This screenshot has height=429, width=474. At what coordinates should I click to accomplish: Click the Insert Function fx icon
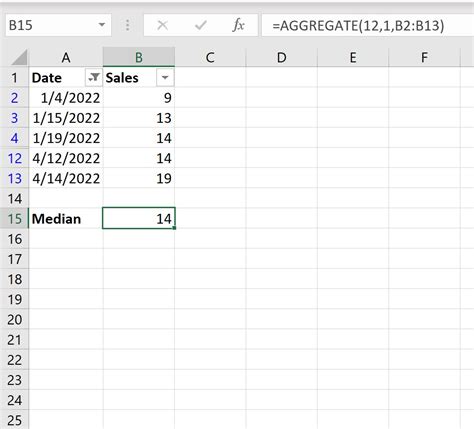tap(238, 25)
